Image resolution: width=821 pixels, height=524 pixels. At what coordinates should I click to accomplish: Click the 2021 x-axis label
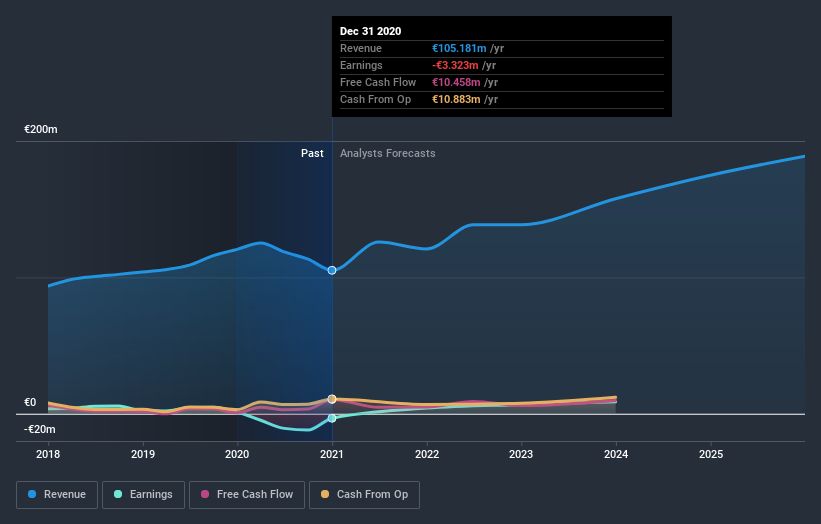[x=332, y=454]
